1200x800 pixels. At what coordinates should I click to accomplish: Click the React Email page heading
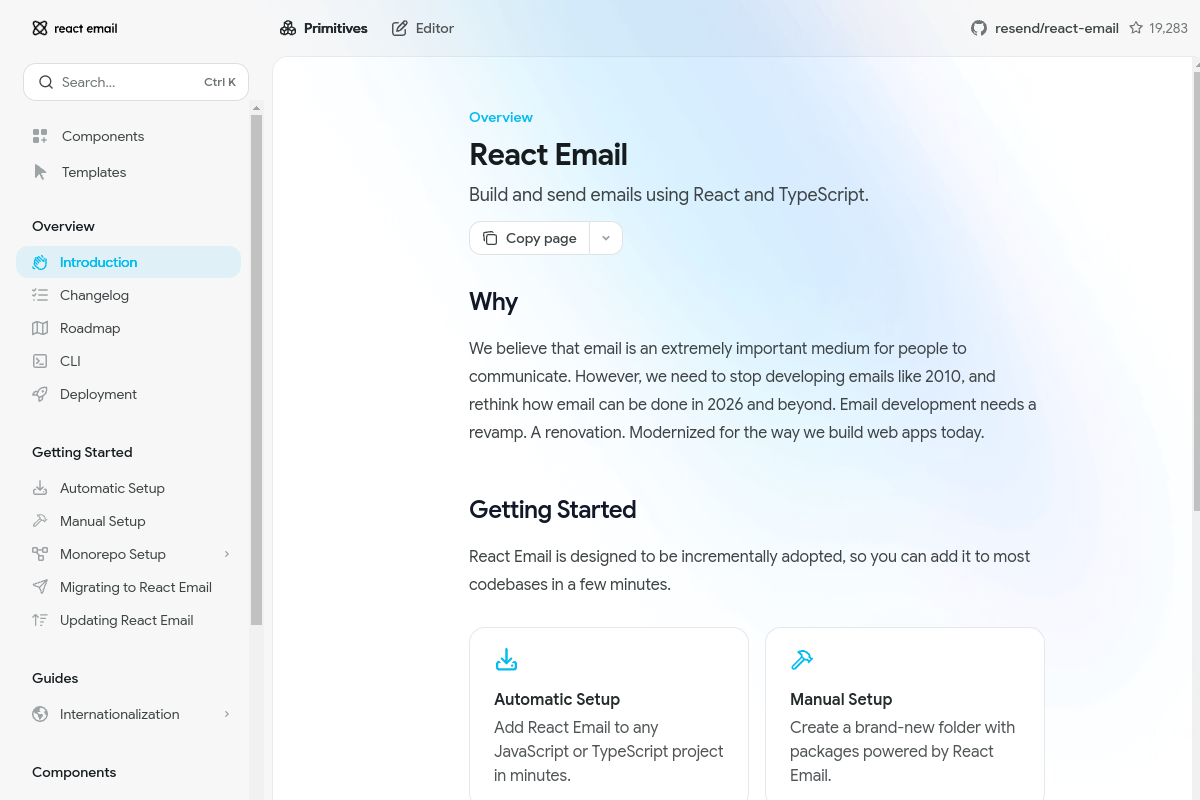tap(549, 155)
